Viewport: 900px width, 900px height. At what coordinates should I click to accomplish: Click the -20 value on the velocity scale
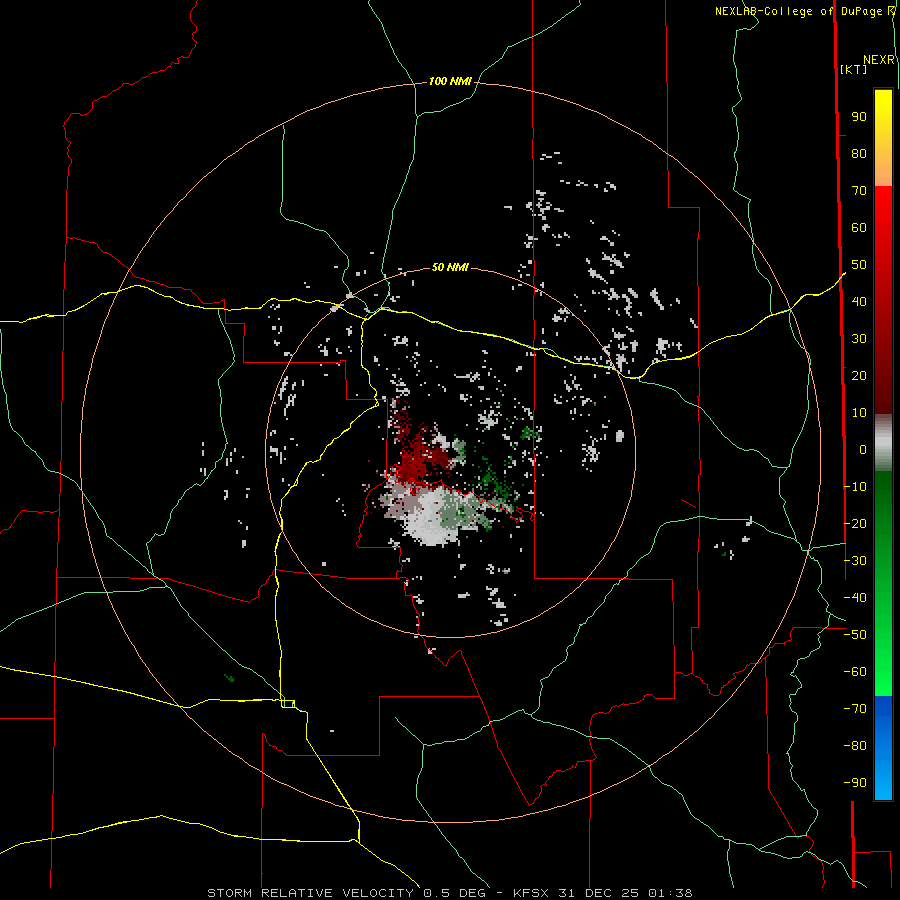(855, 524)
